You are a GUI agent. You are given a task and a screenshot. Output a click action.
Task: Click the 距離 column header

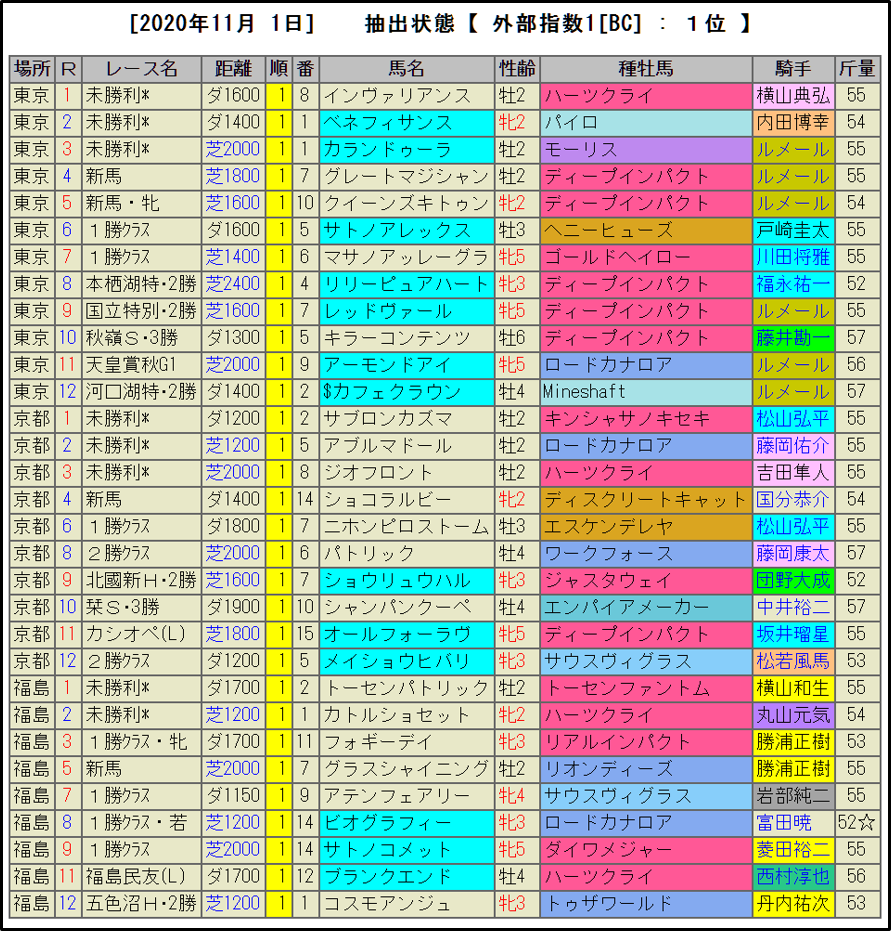[x=232, y=69]
